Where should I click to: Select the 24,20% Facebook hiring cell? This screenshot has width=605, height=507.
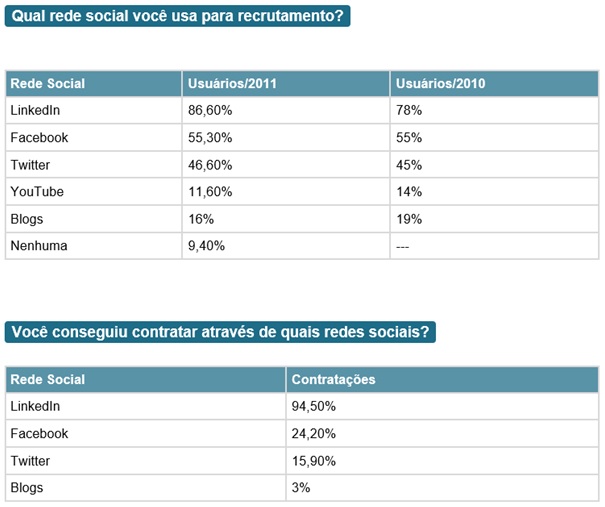tap(313, 434)
